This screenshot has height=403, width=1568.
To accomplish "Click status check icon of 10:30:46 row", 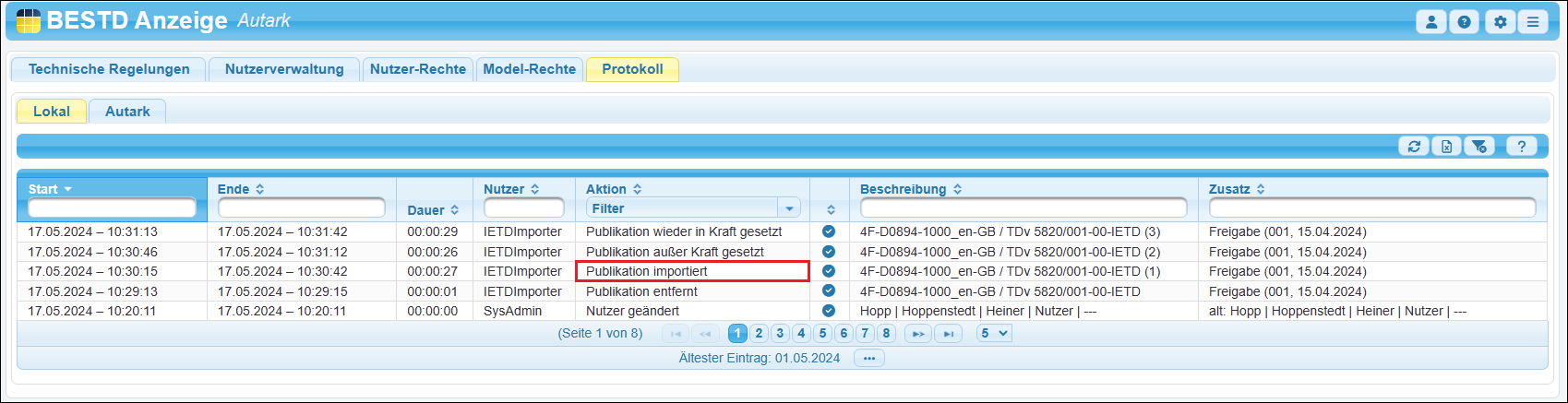I will point(829,252).
